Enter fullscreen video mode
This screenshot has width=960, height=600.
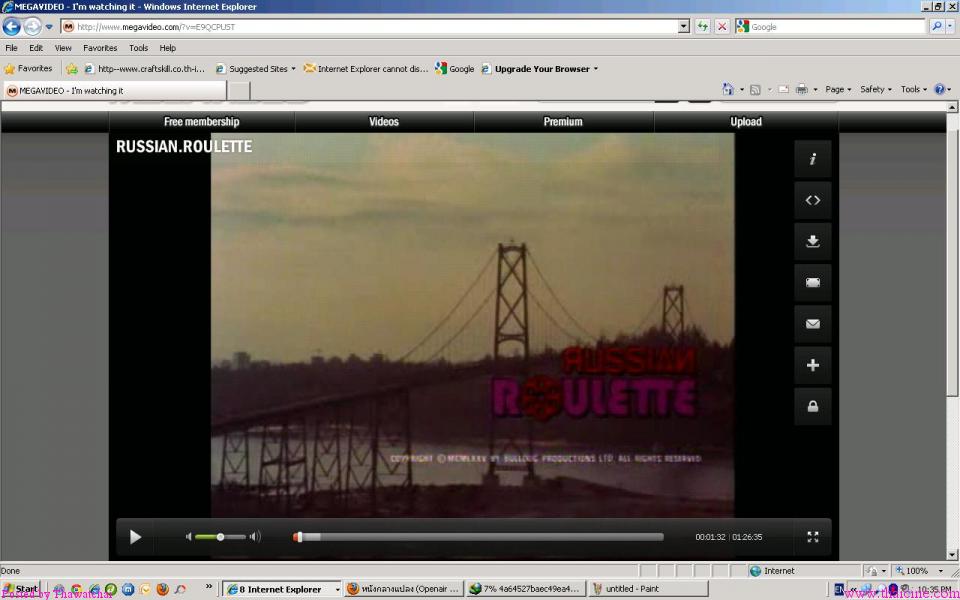tap(812, 537)
